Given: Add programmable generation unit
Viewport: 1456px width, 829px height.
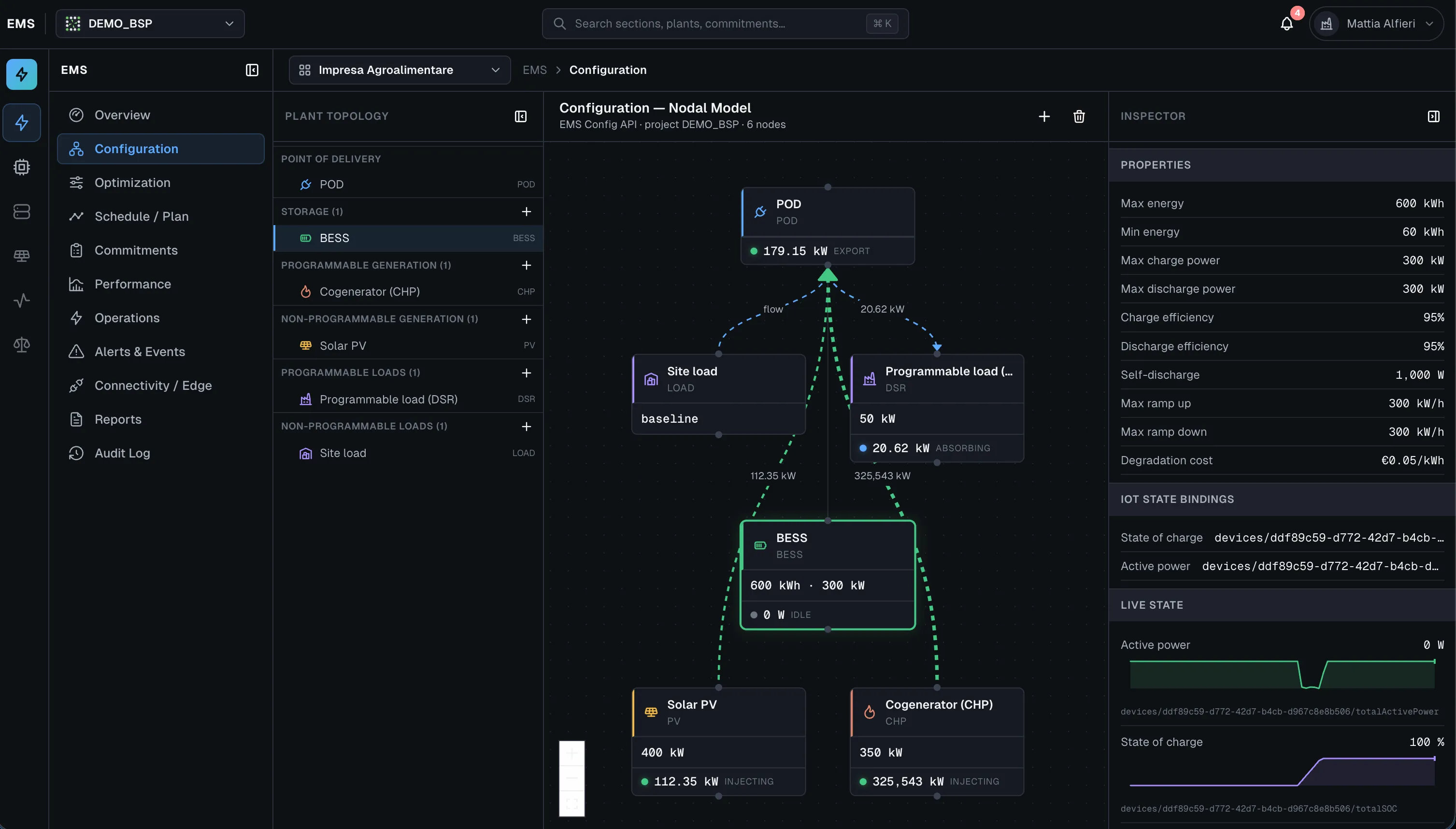Looking at the screenshot, I should [x=526, y=265].
